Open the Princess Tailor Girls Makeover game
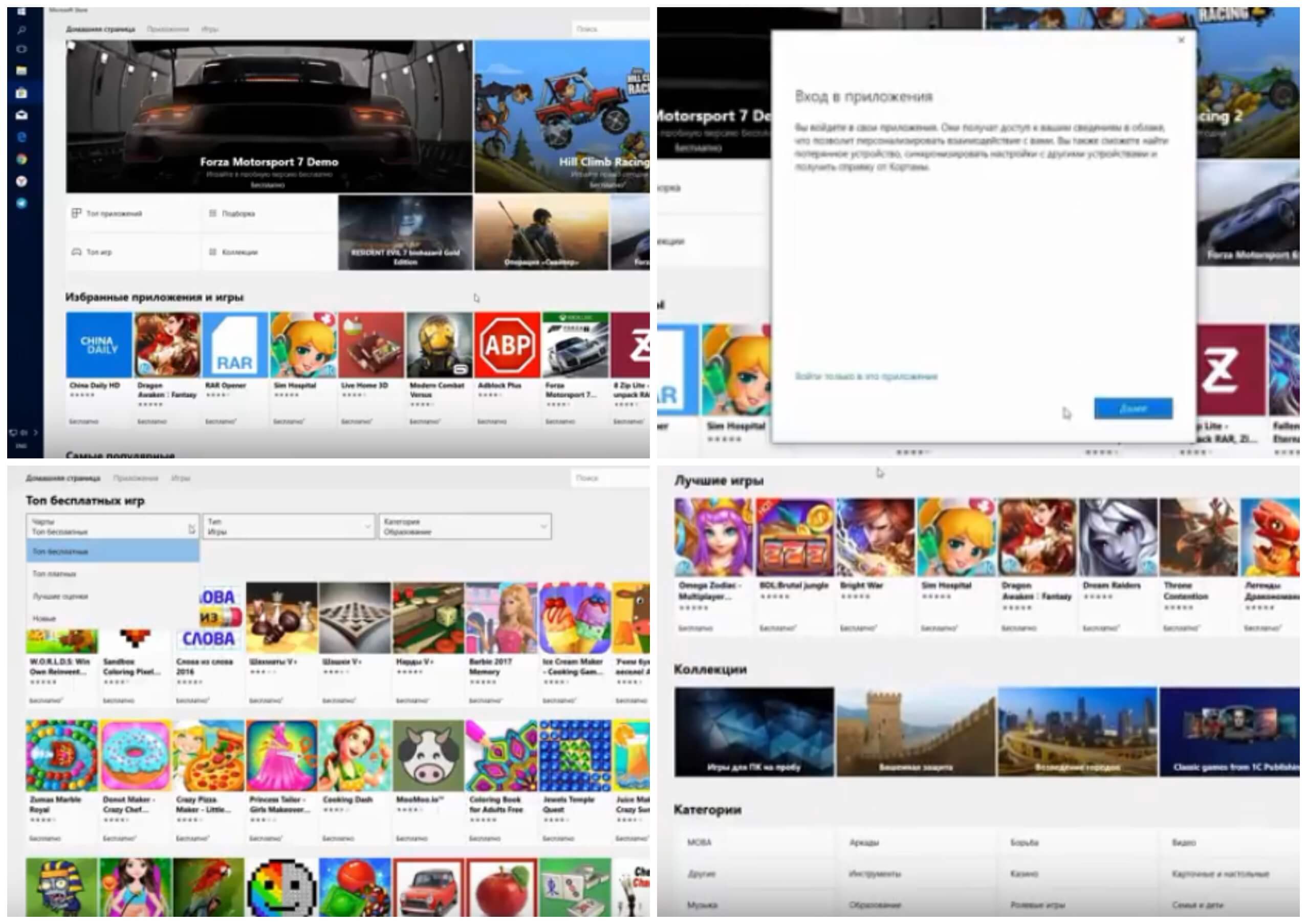This screenshot has width=1307, height=924. pos(282,782)
